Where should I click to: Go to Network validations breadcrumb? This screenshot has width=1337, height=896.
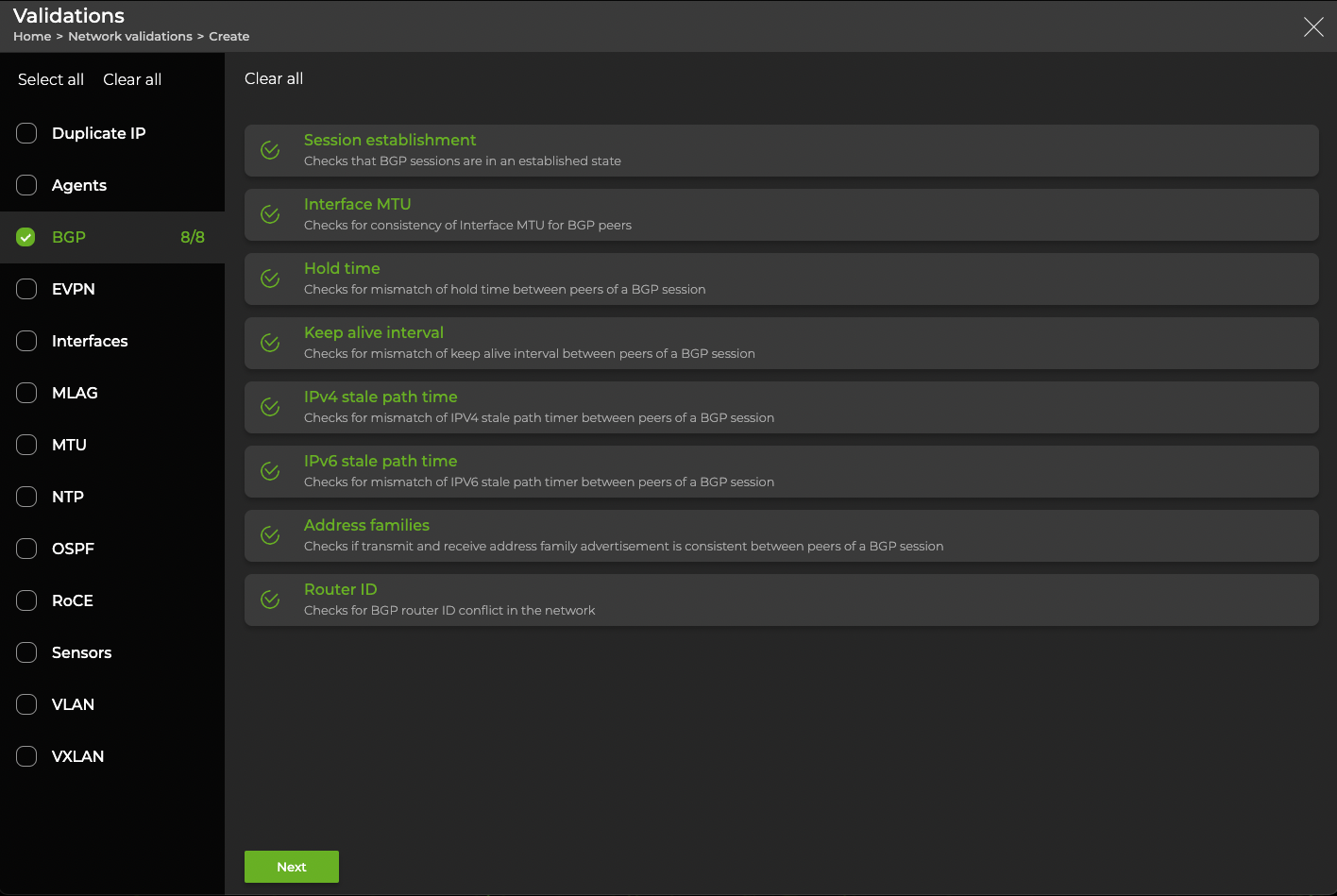(x=130, y=36)
